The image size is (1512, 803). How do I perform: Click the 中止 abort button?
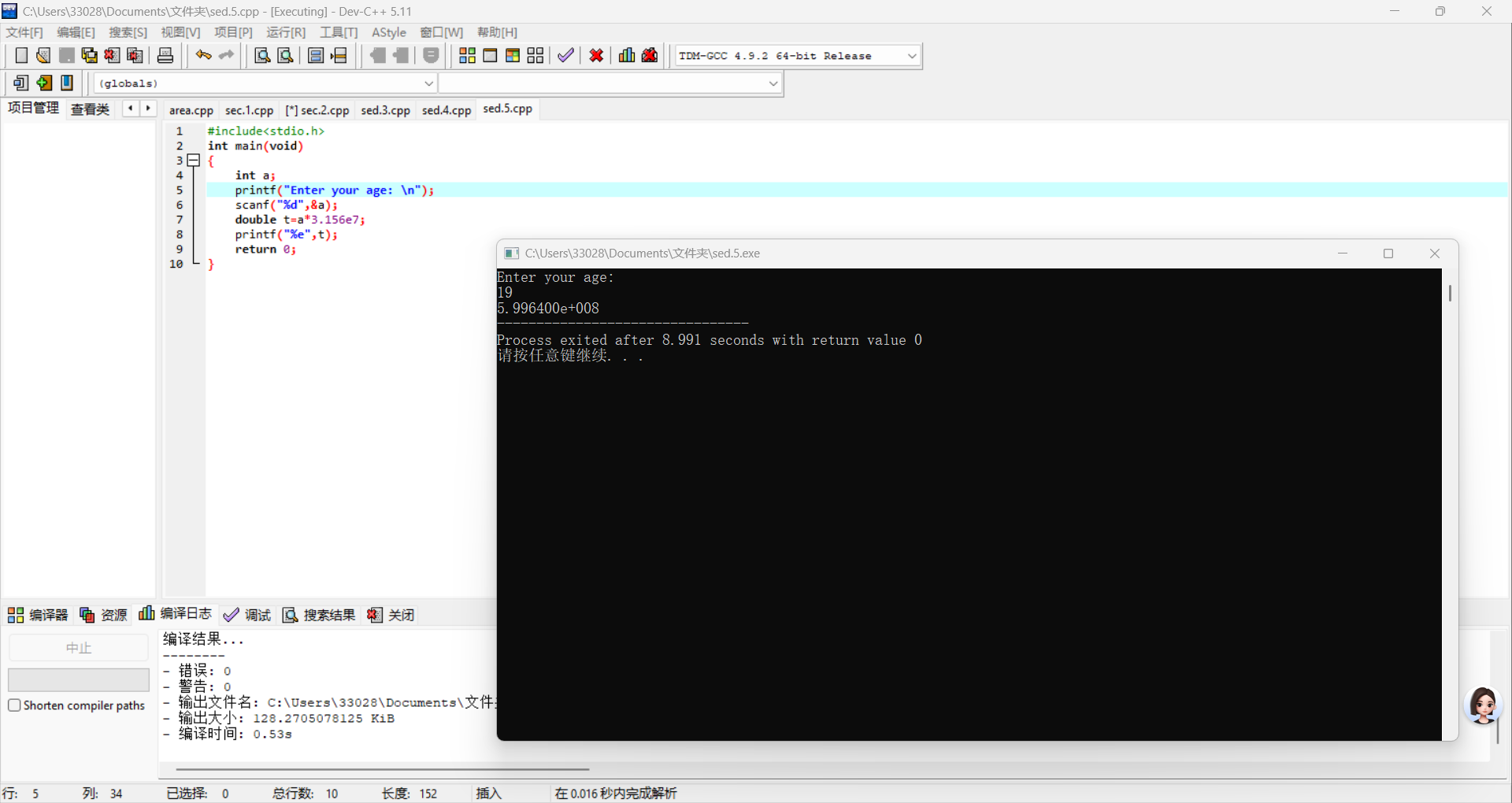79,648
